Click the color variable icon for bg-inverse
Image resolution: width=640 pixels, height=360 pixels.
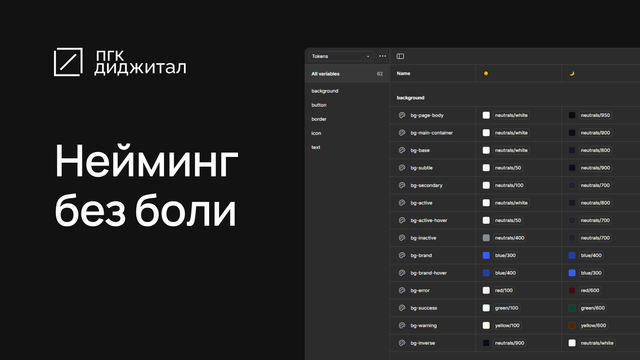pyautogui.click(x=402, y=343)
